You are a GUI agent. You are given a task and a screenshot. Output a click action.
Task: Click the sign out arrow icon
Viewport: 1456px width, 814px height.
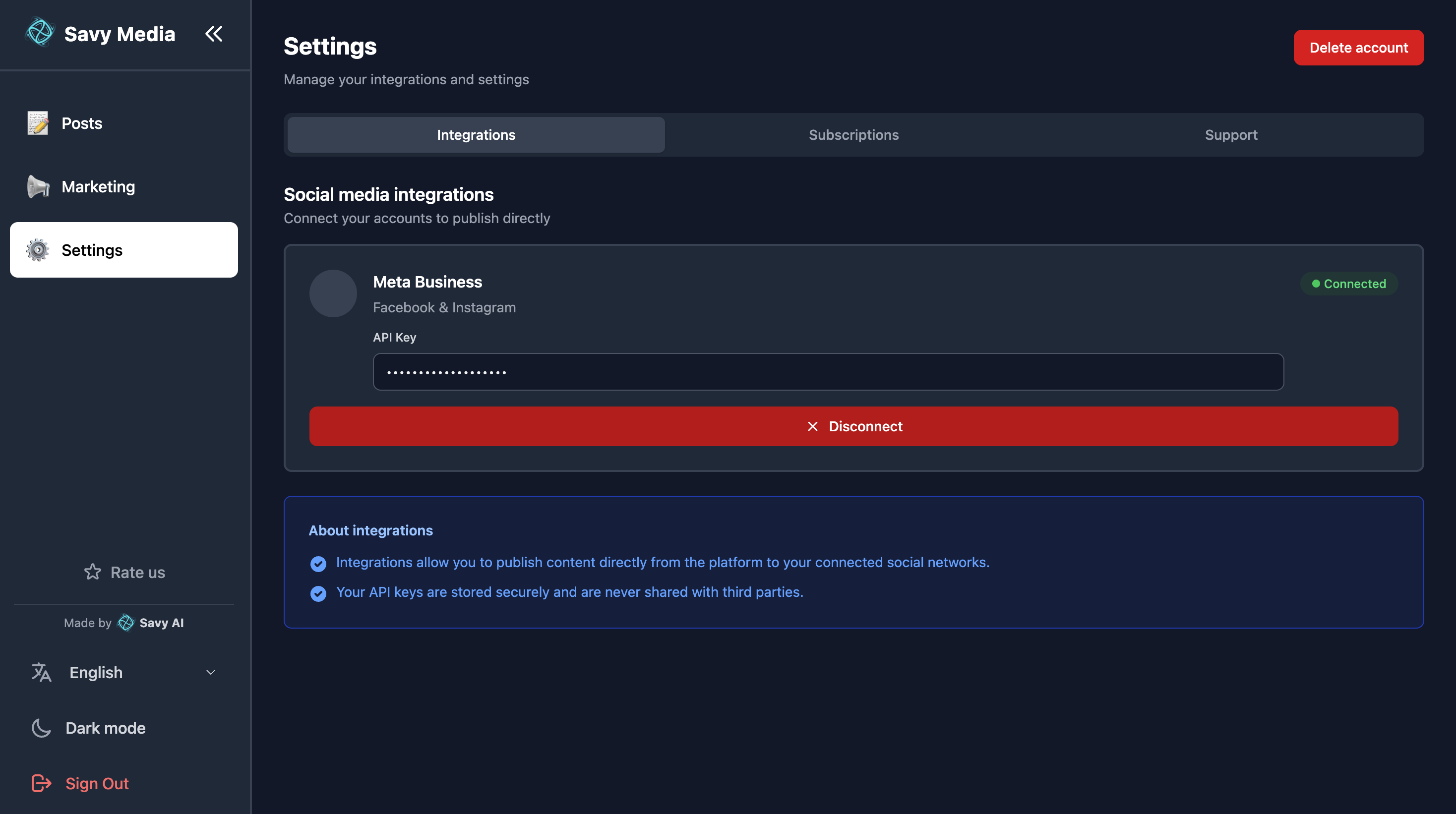[x=40, y=783]
